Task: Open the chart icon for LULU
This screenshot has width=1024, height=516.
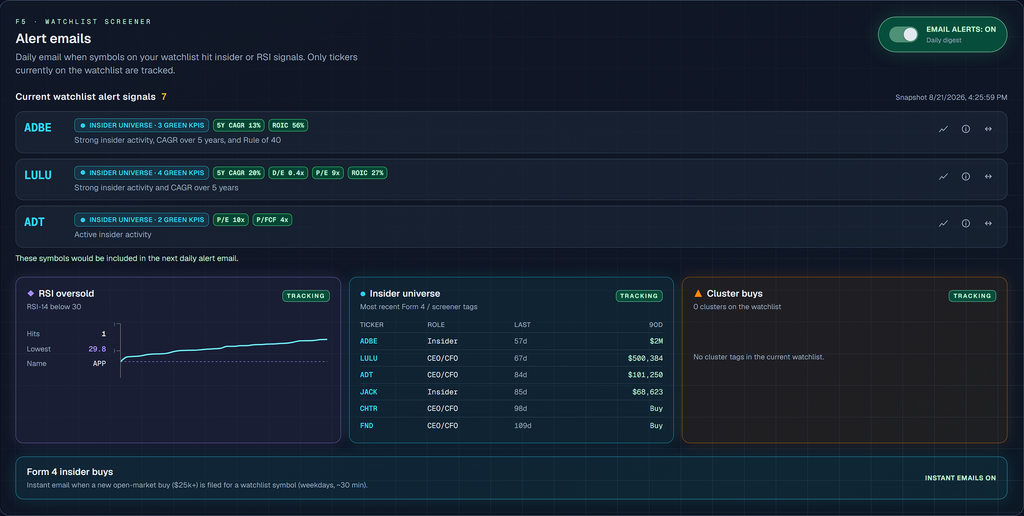Action: click(943, 176)
